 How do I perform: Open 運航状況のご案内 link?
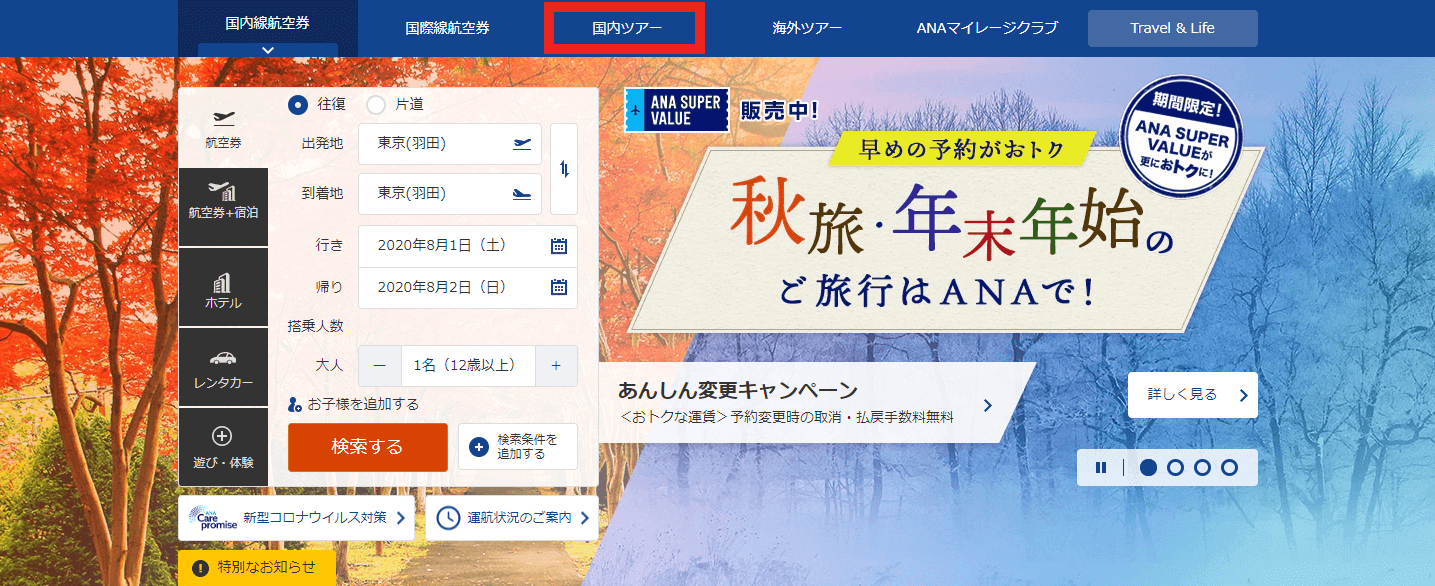click(x=512, y=518)
